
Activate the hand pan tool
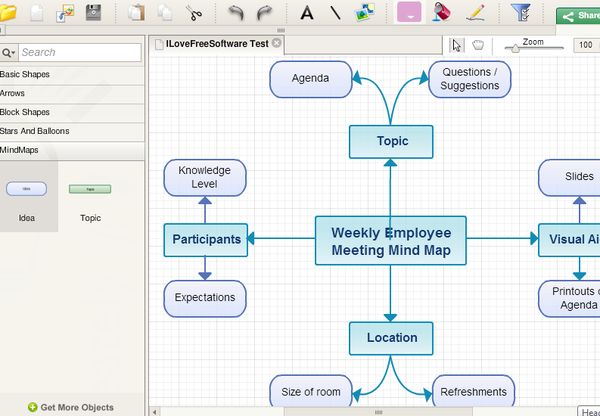point(478,45)
